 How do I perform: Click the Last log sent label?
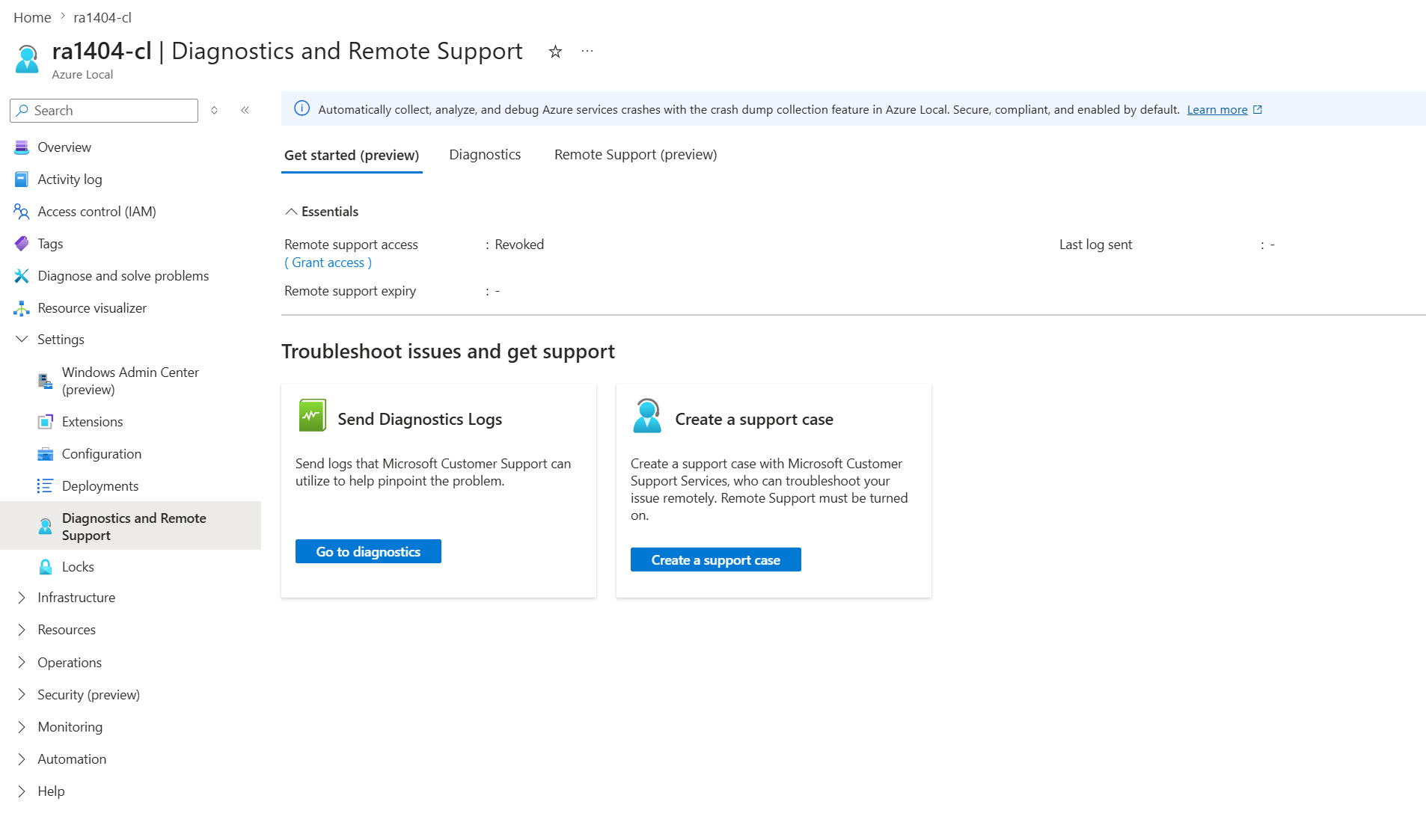[1095, 245]
